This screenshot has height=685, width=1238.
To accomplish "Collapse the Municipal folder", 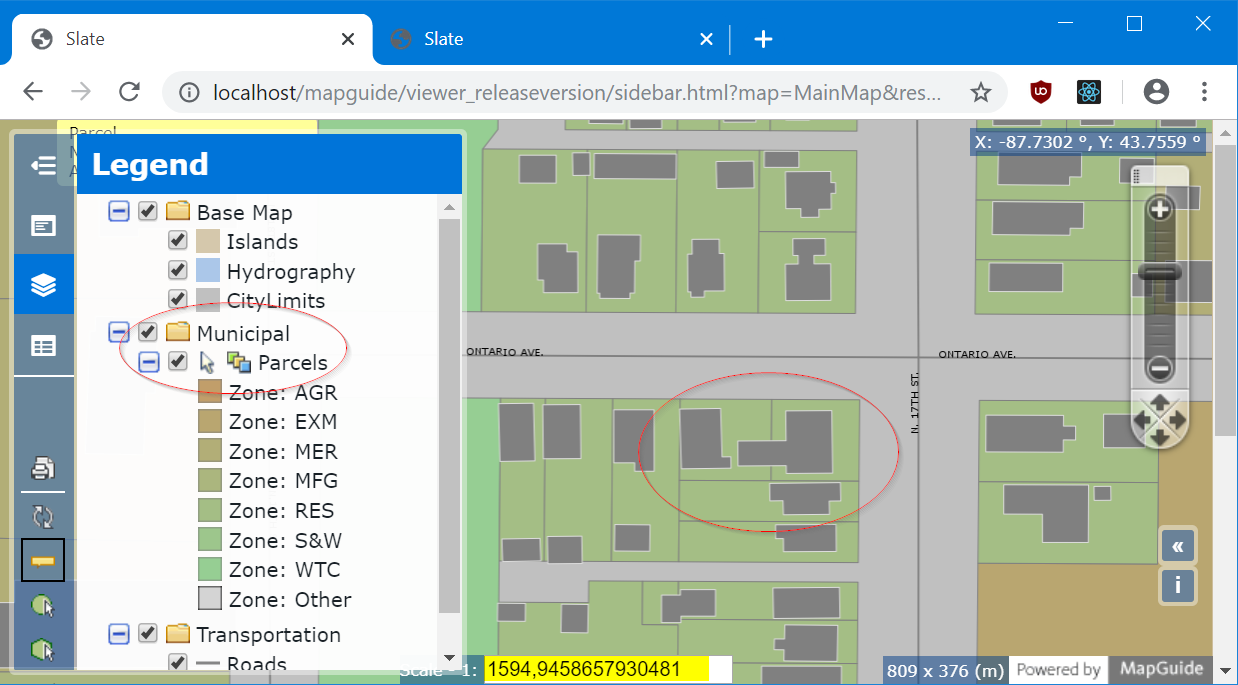I will pyautogui.click(x=119, y=332).
